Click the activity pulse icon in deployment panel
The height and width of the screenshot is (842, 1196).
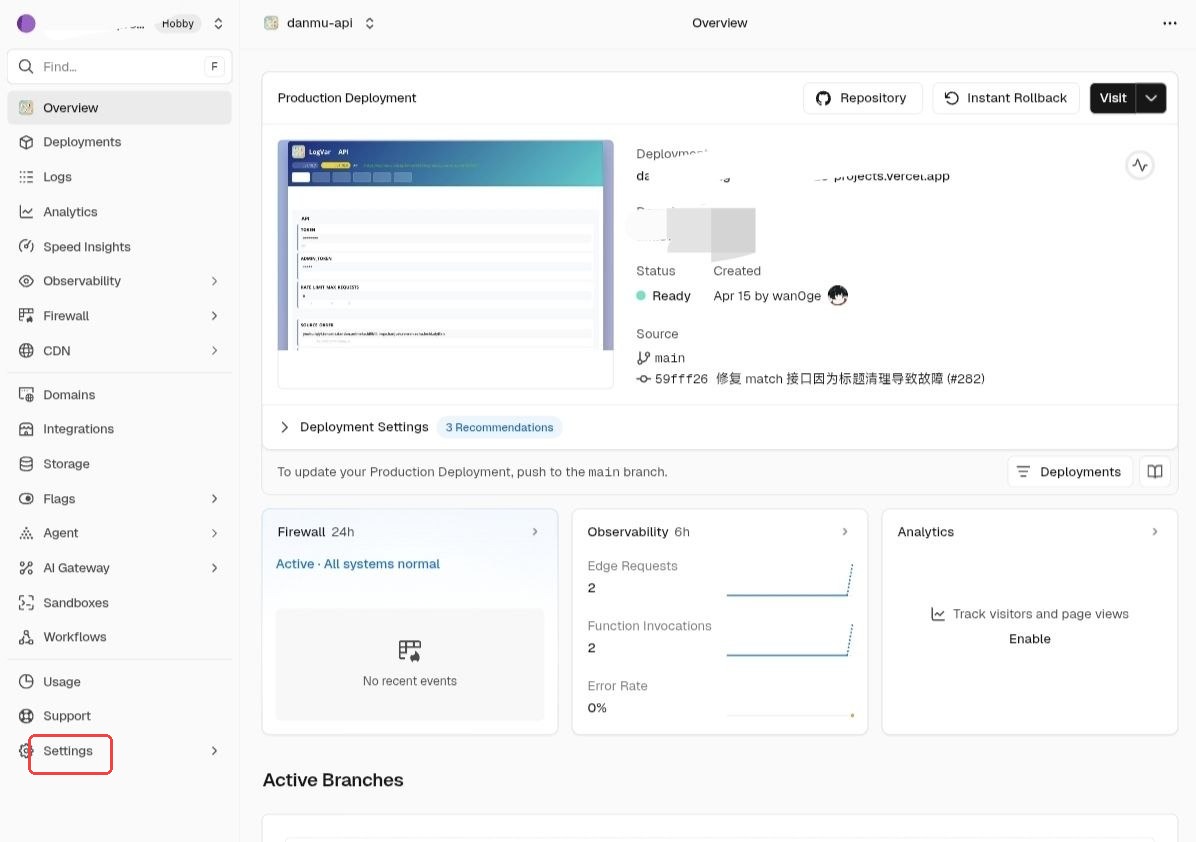(x=1140, y=166)
